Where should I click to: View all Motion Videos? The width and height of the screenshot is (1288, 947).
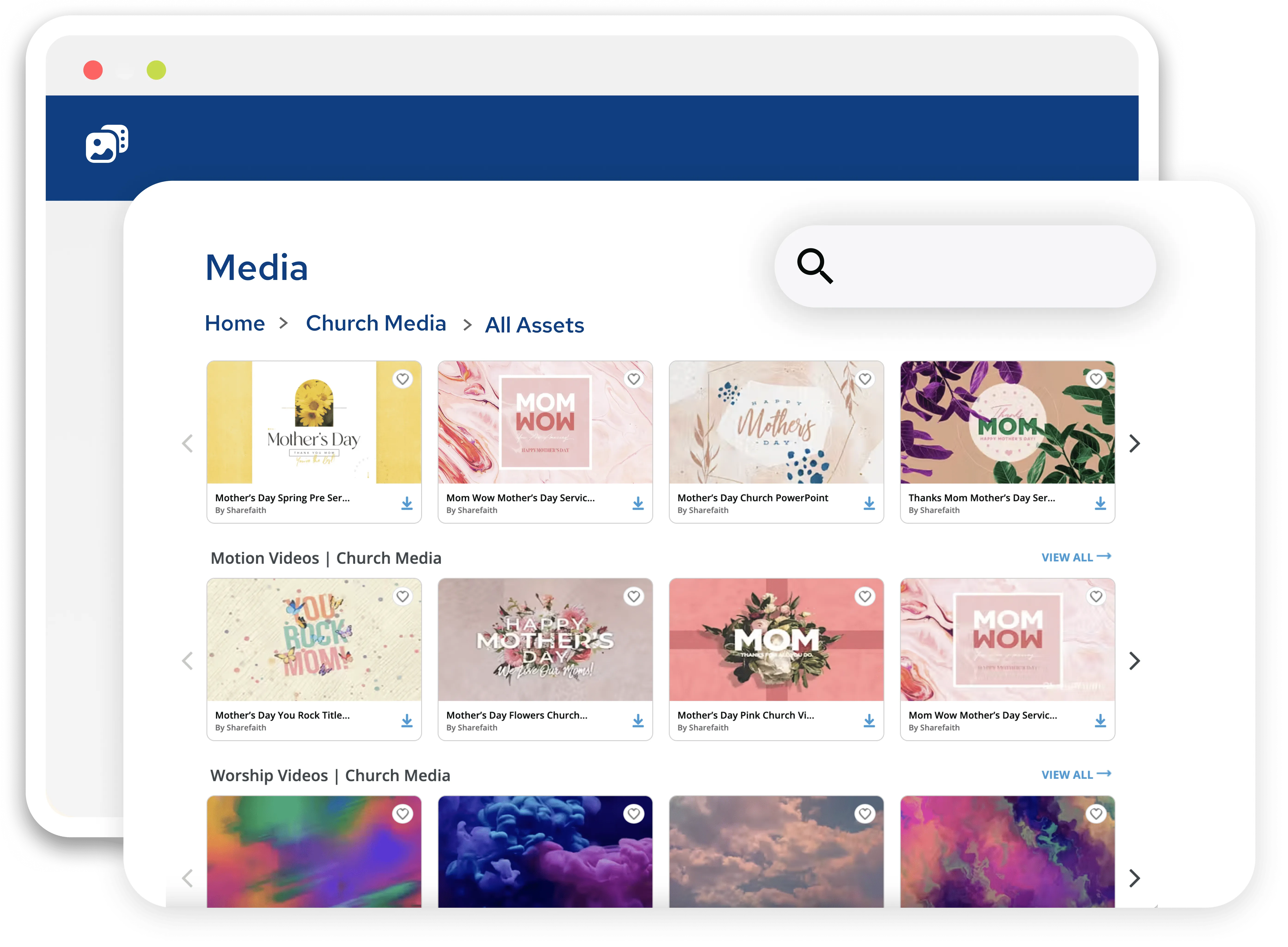pos(1076,557)
